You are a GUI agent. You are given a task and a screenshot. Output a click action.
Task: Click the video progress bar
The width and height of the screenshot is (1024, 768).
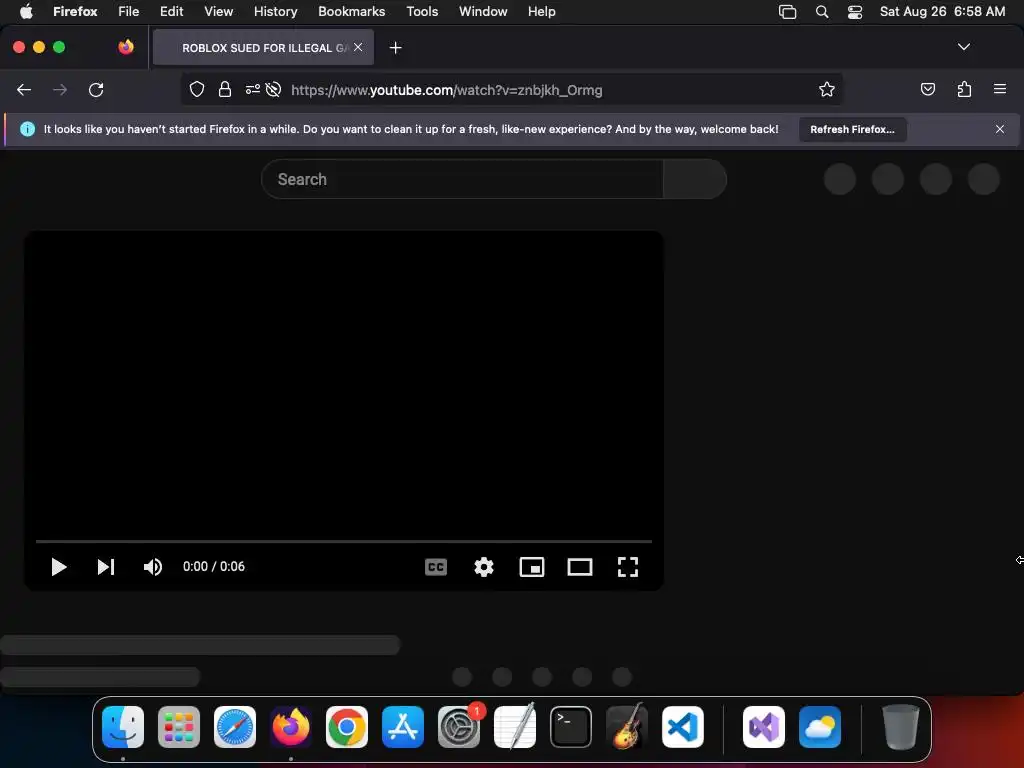[x=344, y=541]
